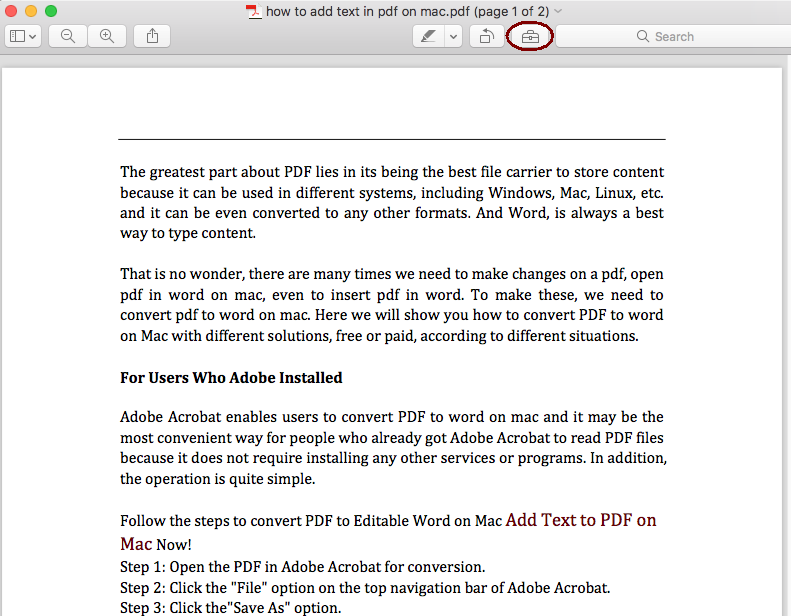Click the text 'way to type content.'

point(188,233)
